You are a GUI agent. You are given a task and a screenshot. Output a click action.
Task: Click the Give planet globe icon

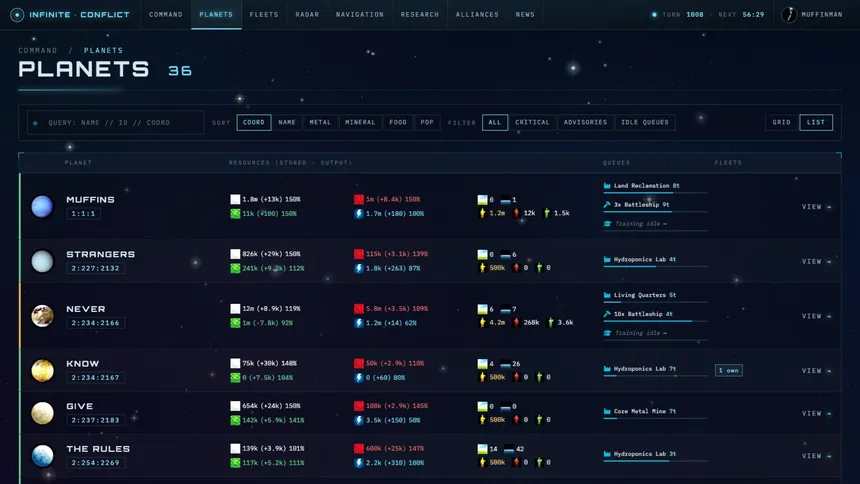click(42, 413)
